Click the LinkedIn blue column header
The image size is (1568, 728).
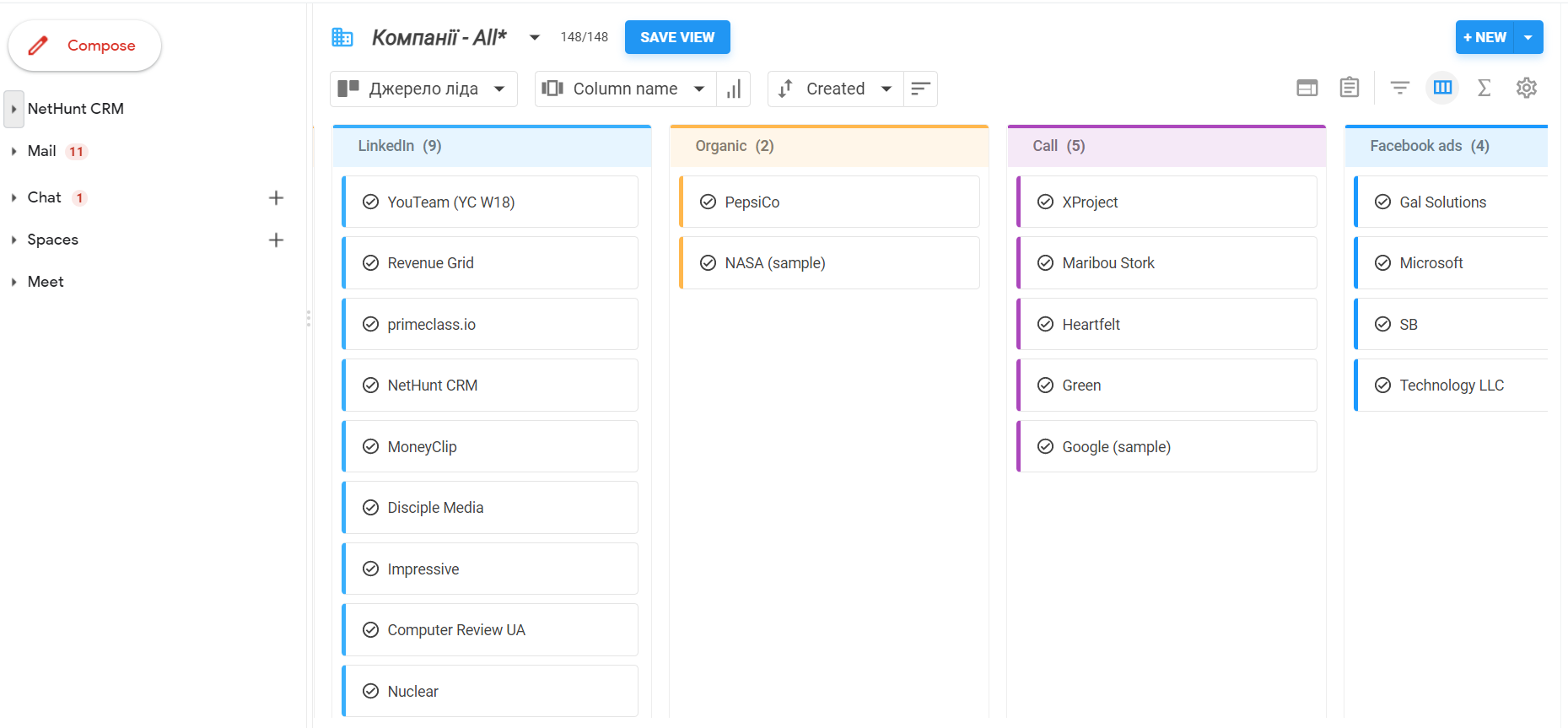492,146
